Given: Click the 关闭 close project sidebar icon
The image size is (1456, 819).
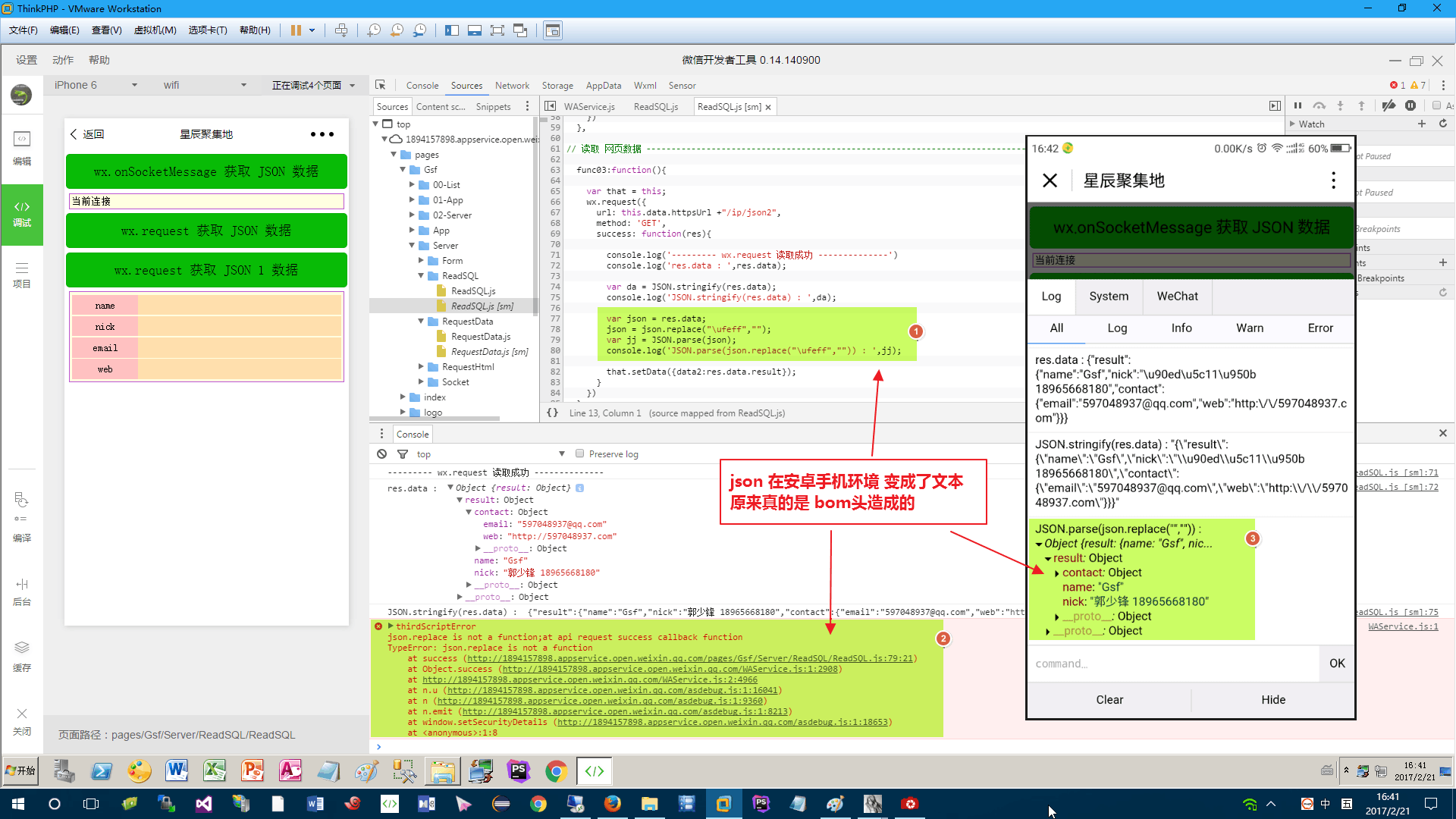Looking at the screenshot, I should click(x=22, y=722).
